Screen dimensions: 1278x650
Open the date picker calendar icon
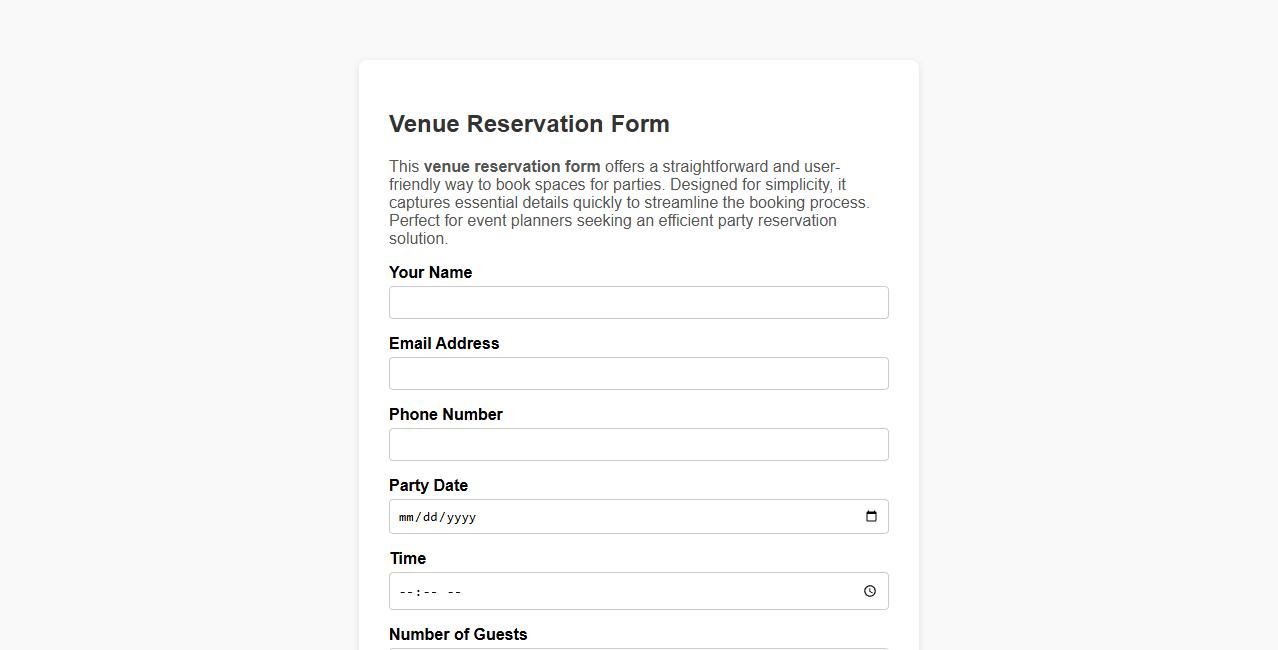pos(869,516)
